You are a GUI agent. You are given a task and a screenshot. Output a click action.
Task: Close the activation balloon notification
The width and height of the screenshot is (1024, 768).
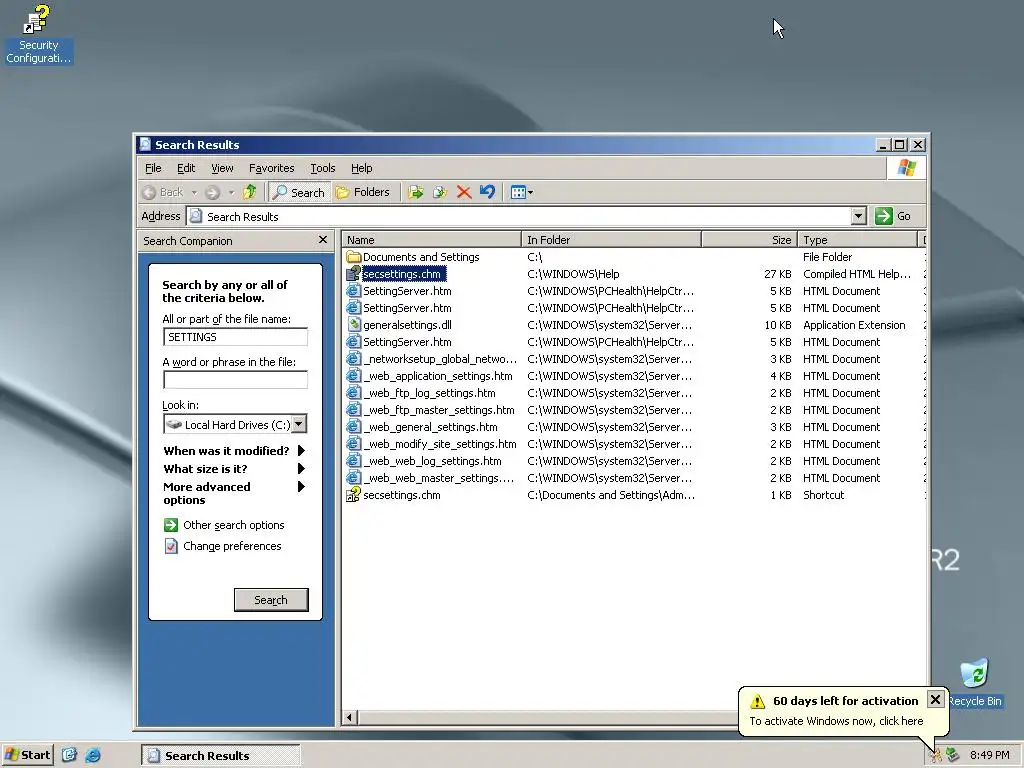[935, 699]
